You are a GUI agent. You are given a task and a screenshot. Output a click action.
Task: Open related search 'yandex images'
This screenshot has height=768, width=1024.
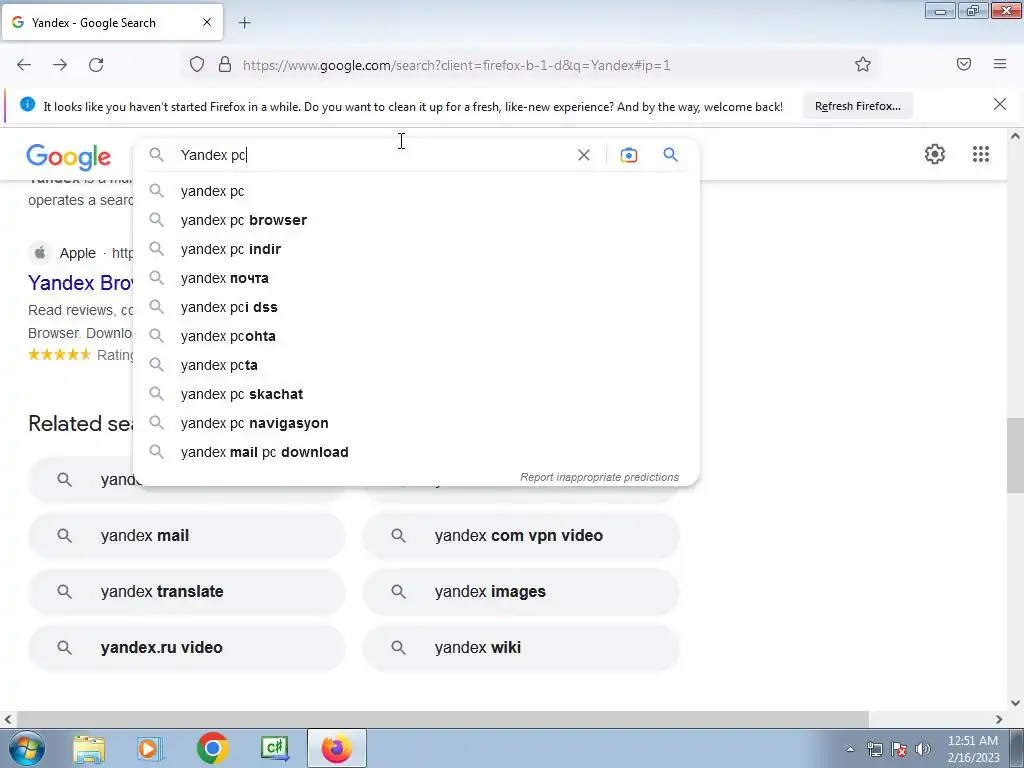[521, 592]
